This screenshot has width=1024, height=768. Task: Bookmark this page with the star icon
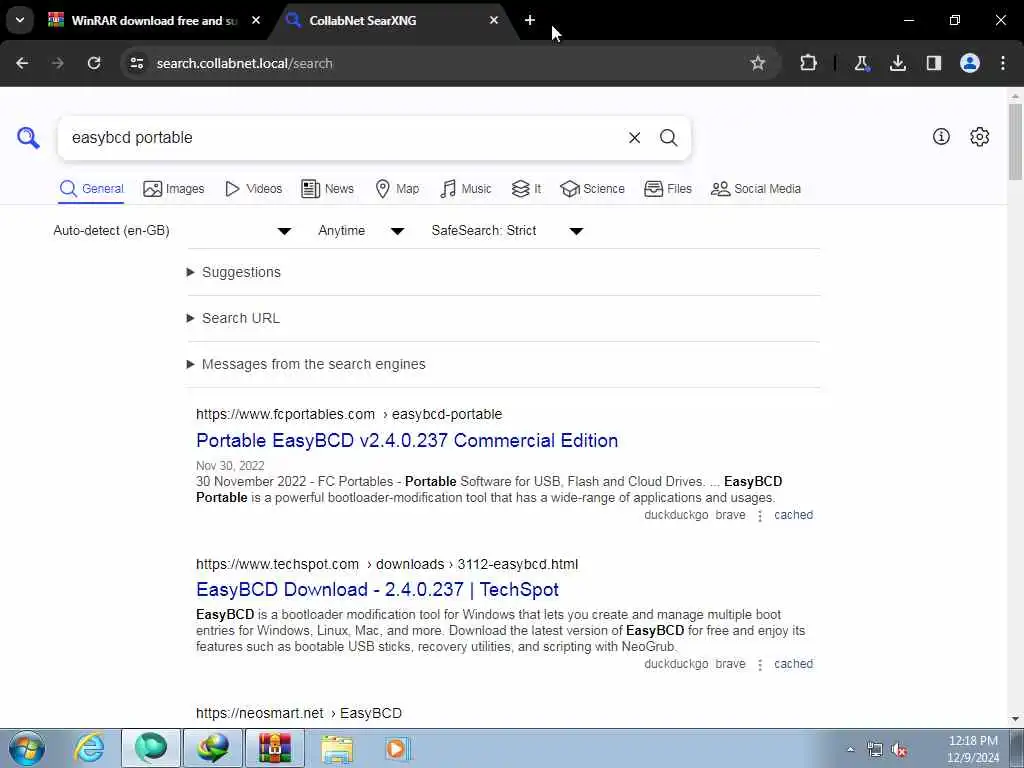(758, 63)
